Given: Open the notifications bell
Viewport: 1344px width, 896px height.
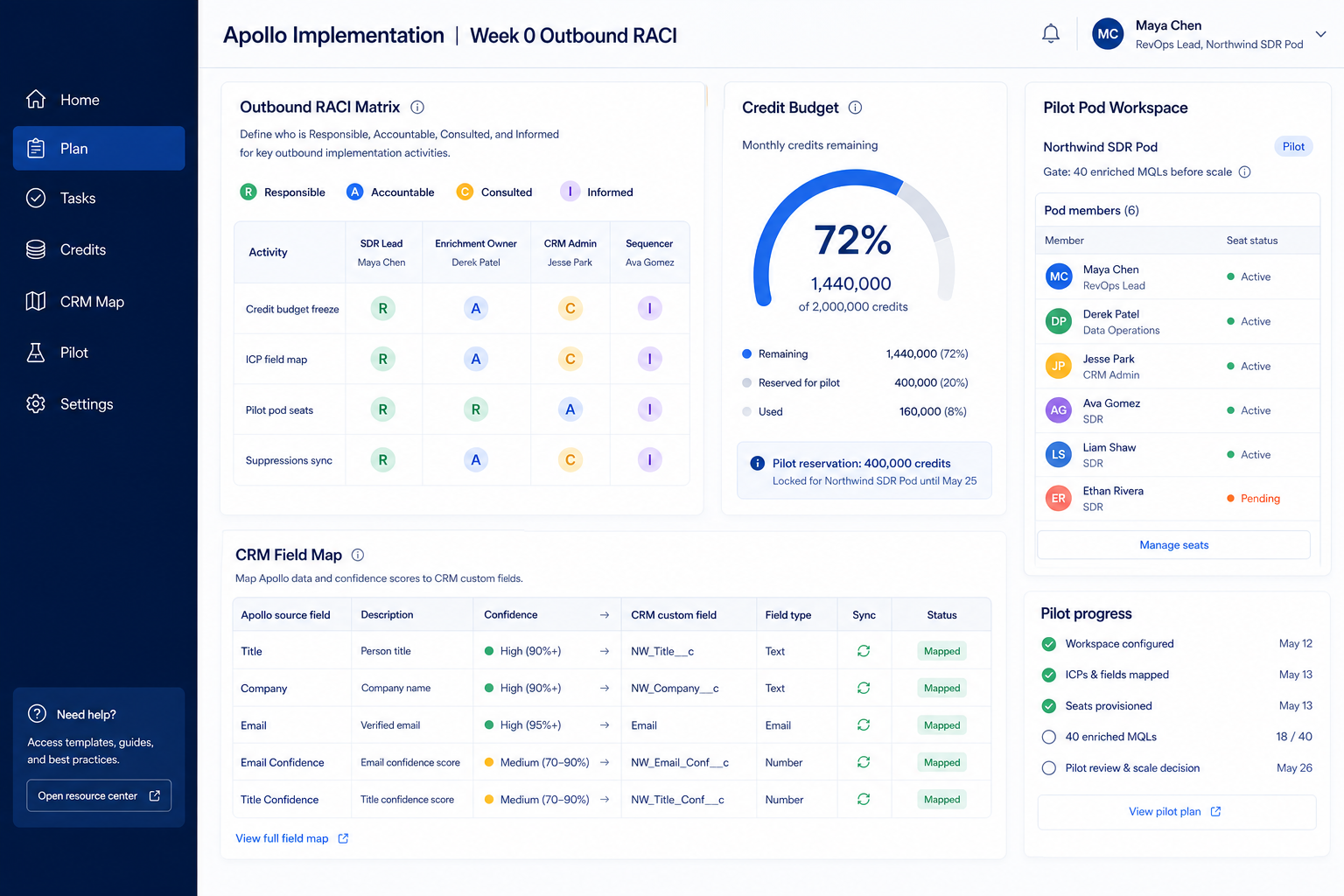Looking at the screenshot, I should click(1051, 34).
